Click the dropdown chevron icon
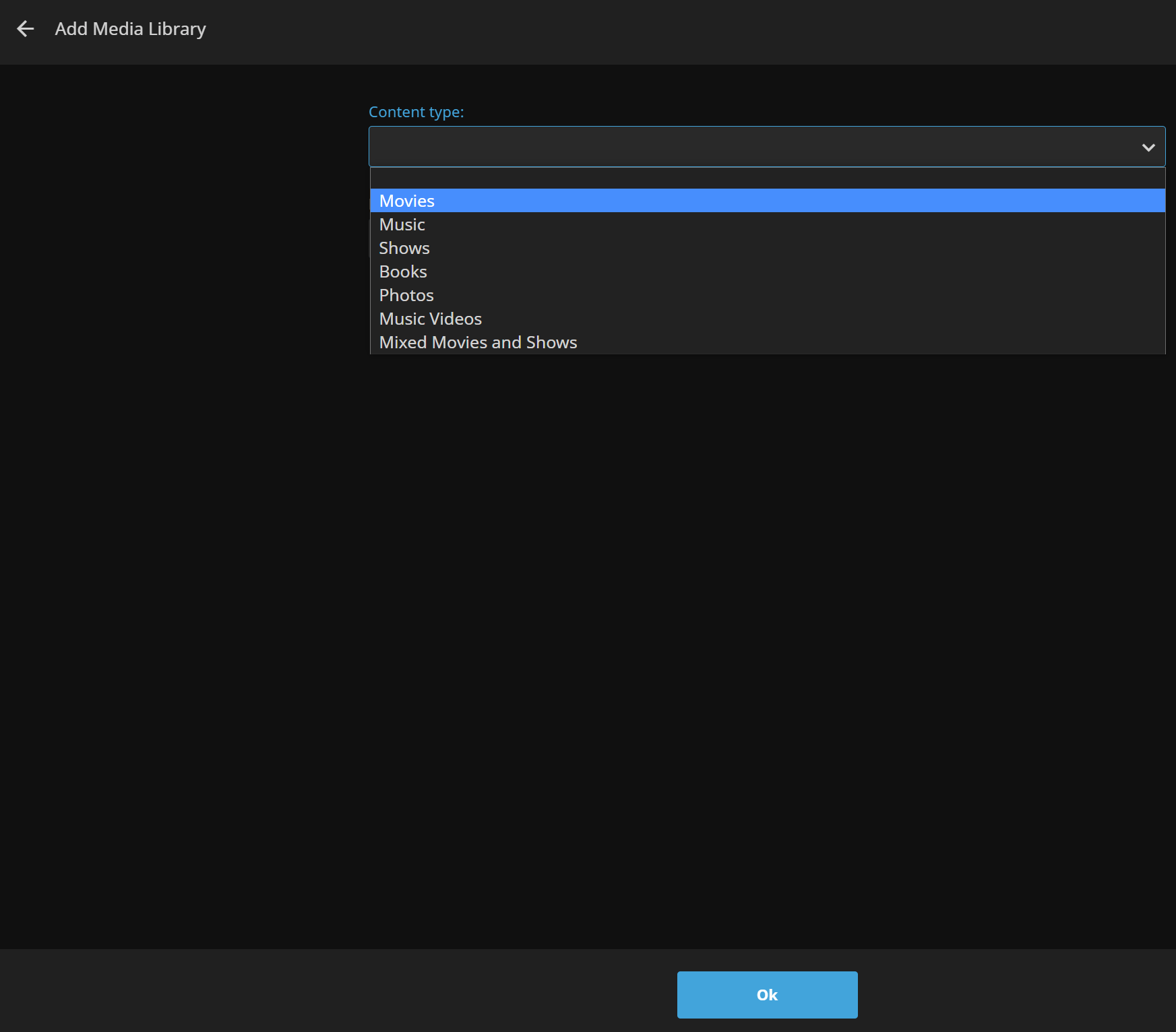This screenshot has height=1032, width=1176. point(1147,146)
